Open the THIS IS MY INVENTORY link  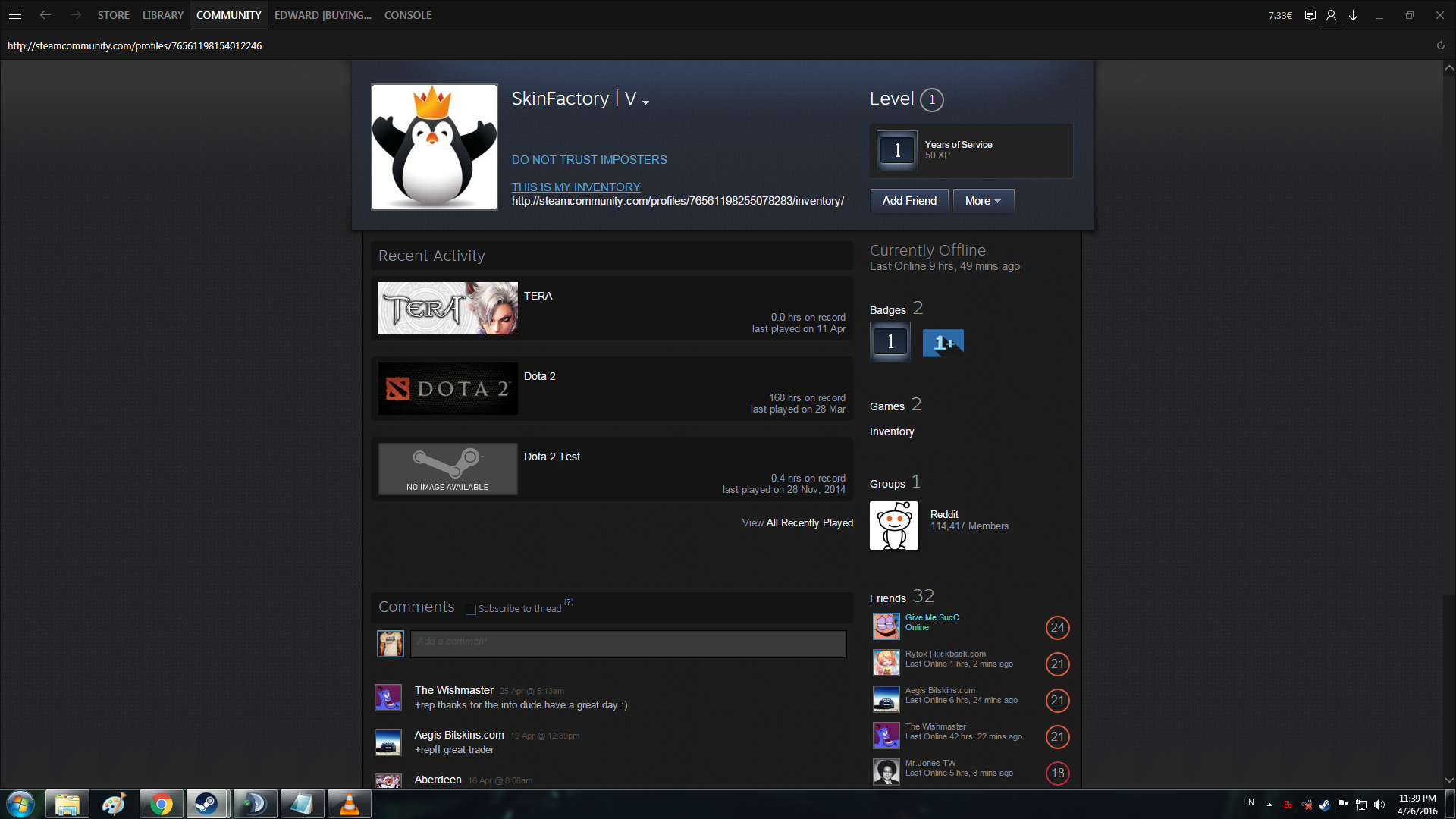click(x=576, y=187)
